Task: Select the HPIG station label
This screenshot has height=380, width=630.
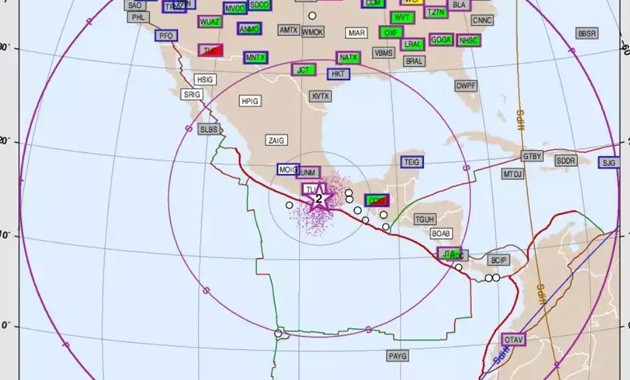Action: click(x=250, y=101)
